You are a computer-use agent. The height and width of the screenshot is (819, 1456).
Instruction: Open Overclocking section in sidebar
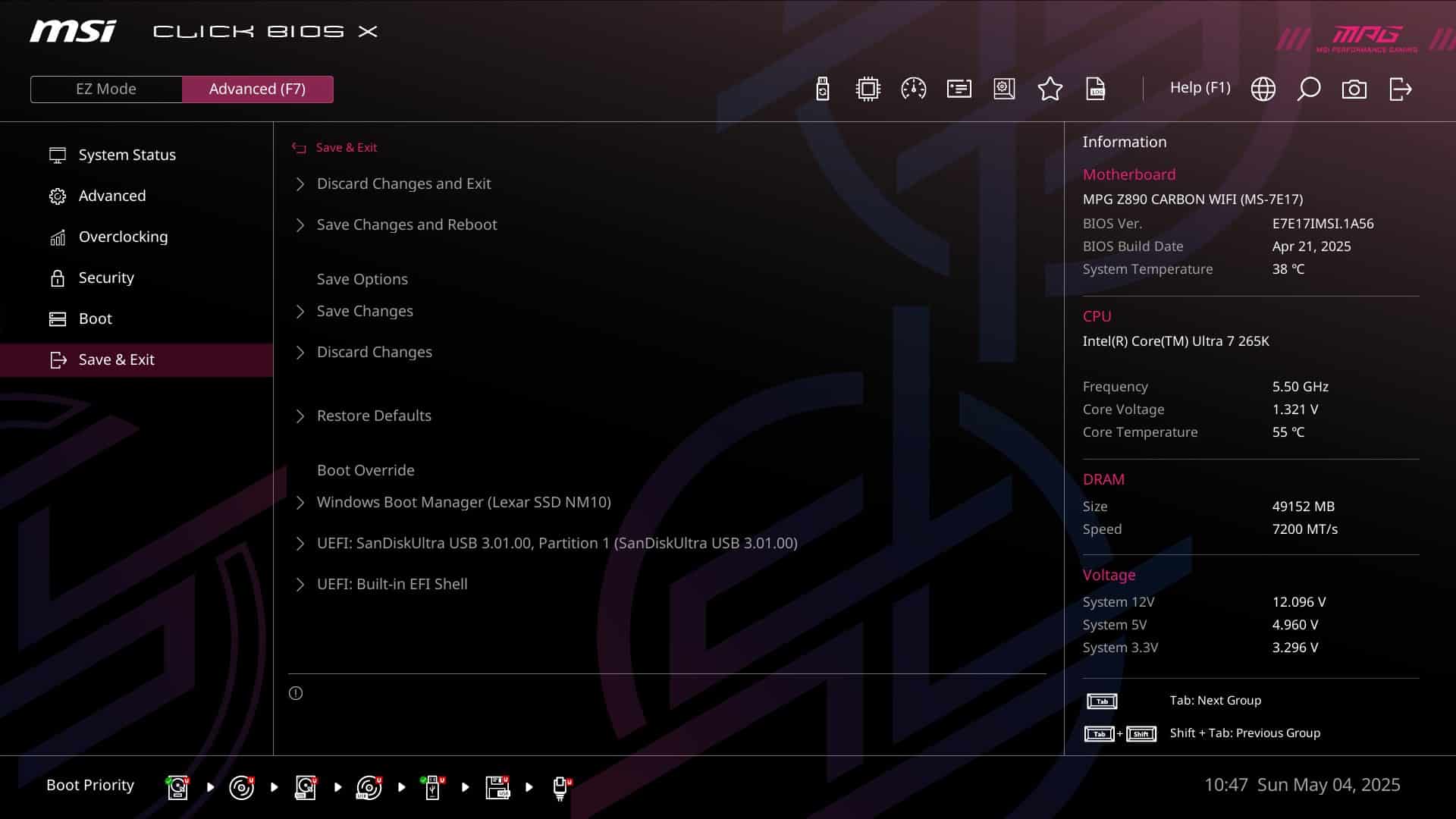136,237
